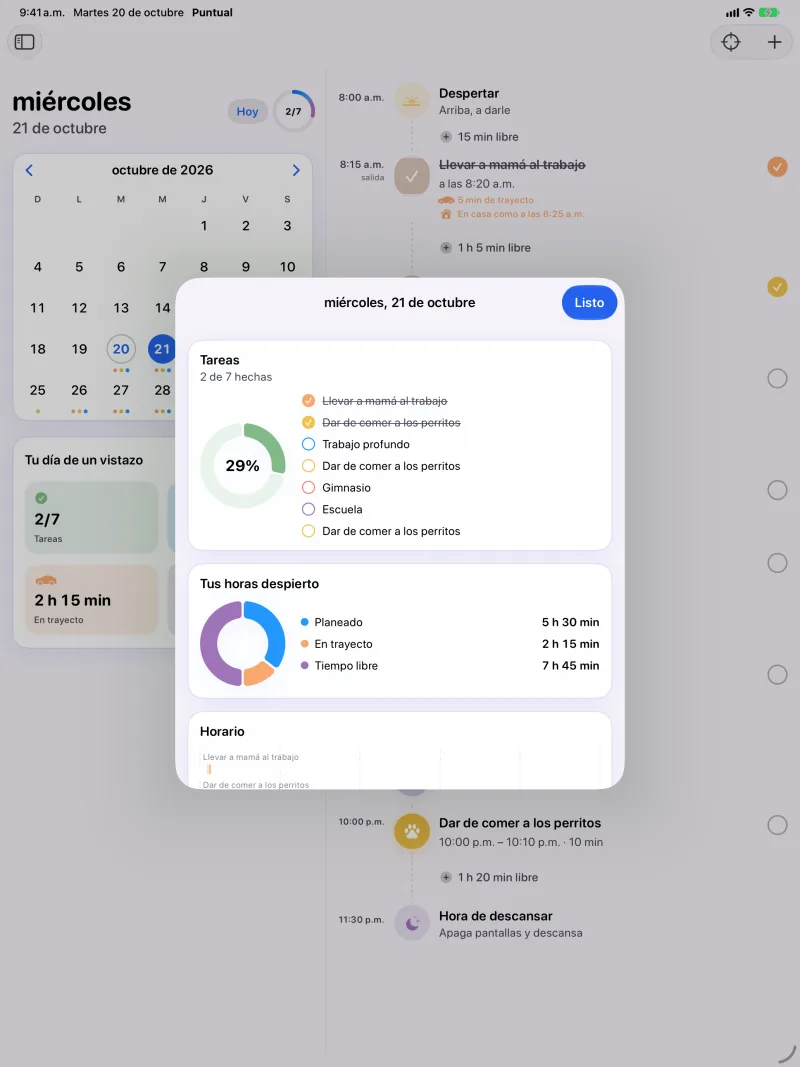Tap the crosshair focus icon
The image size is (800, 1067).
click(731, 42)
